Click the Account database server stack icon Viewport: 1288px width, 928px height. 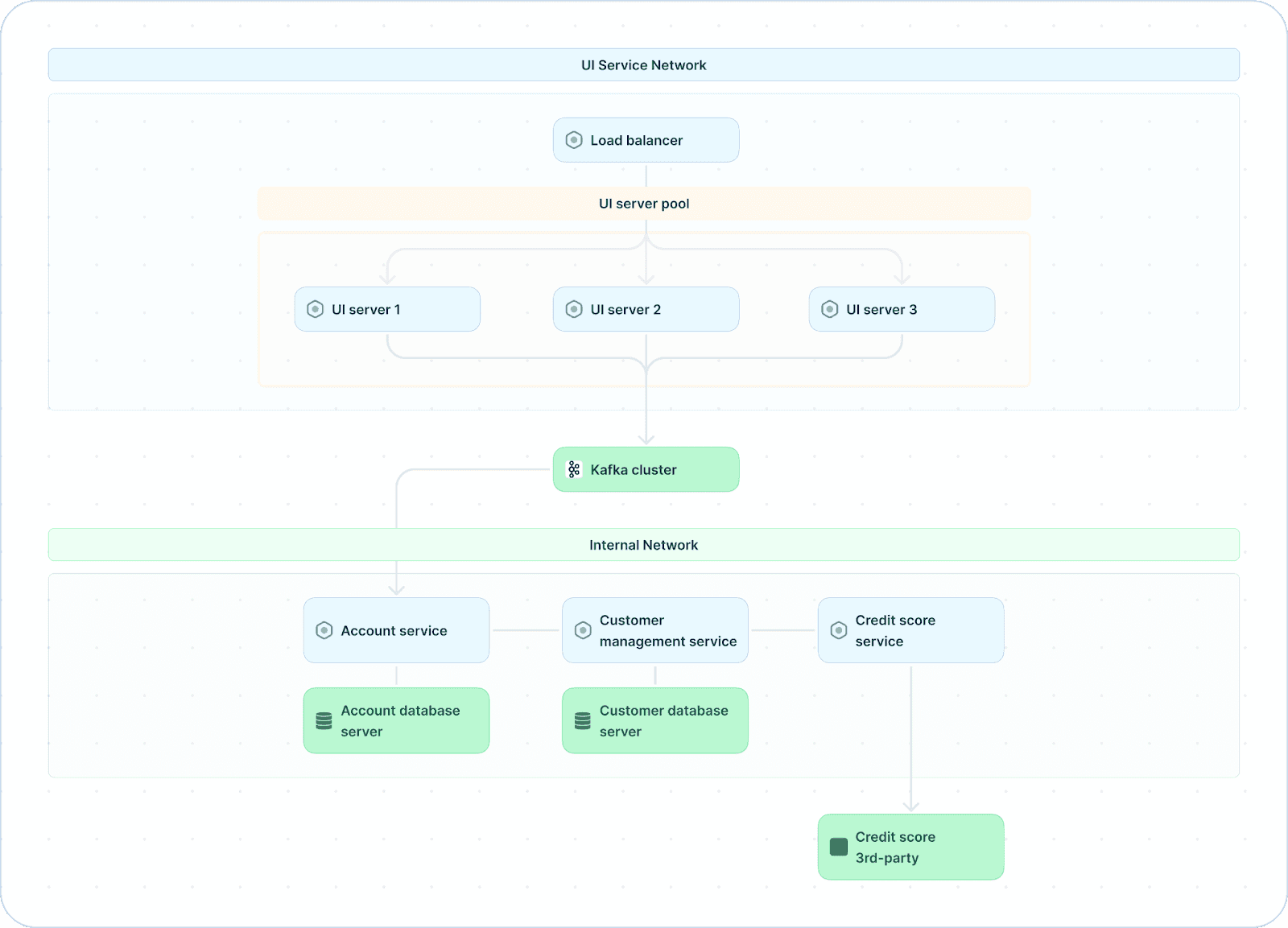point(324,721)
